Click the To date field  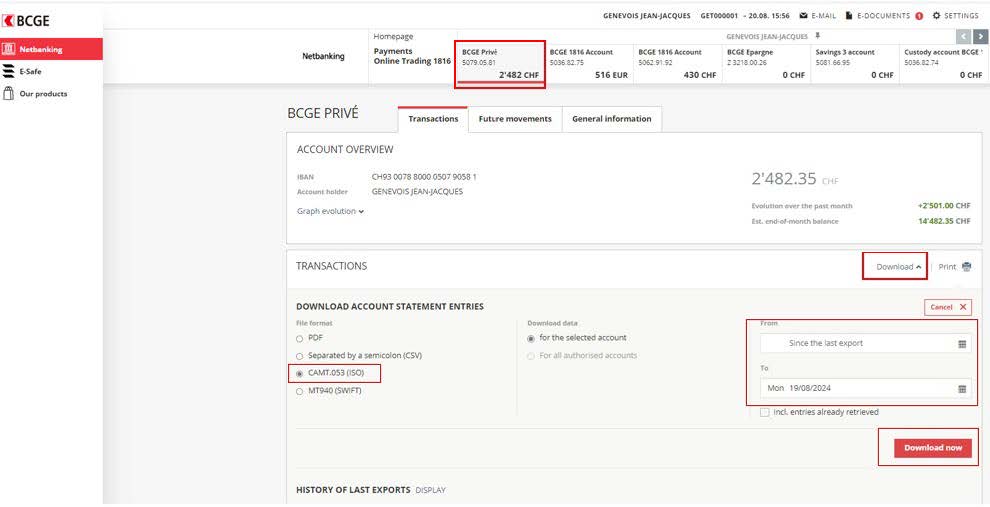point(866,388)
